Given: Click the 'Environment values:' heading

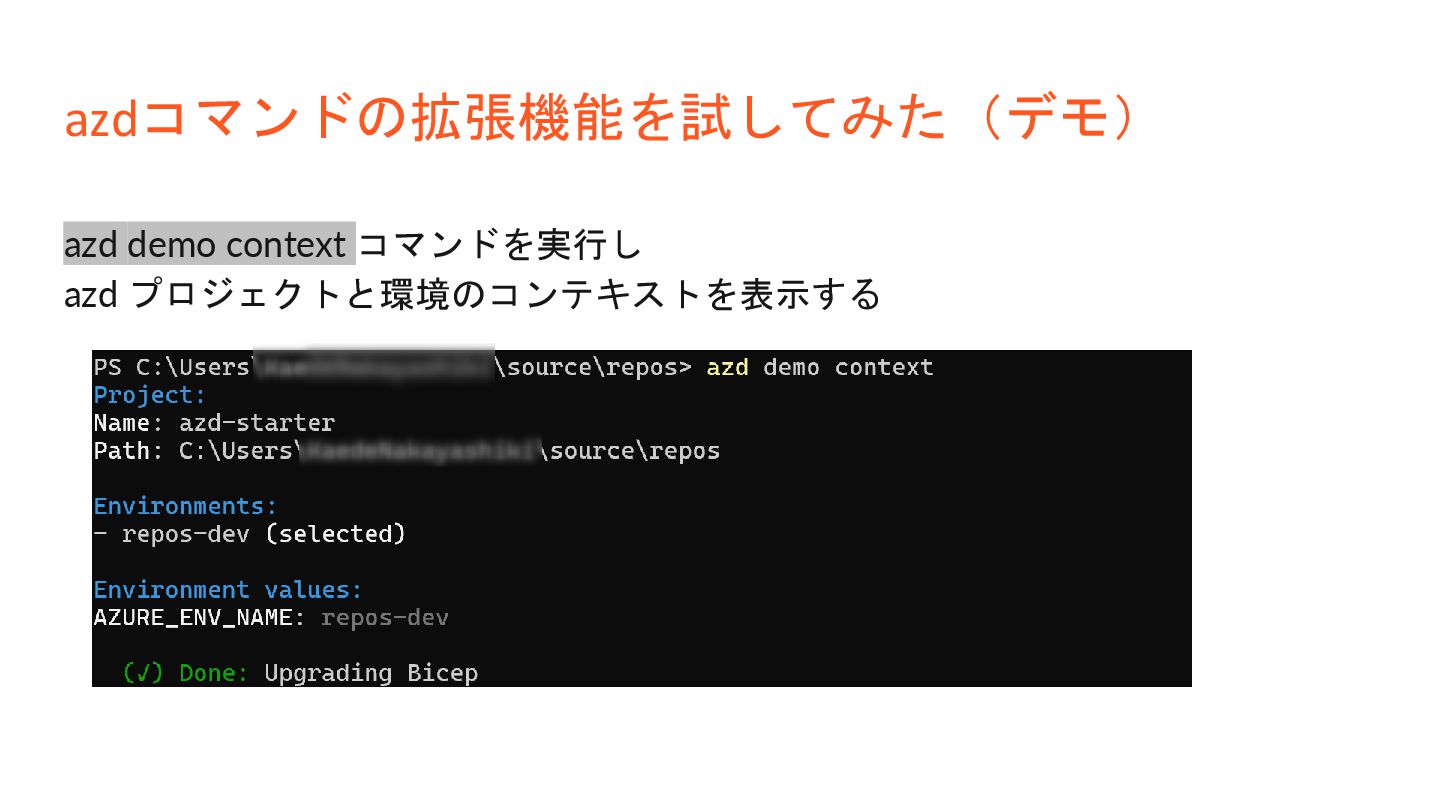Looking at the screenshot, I should (228, 590).
